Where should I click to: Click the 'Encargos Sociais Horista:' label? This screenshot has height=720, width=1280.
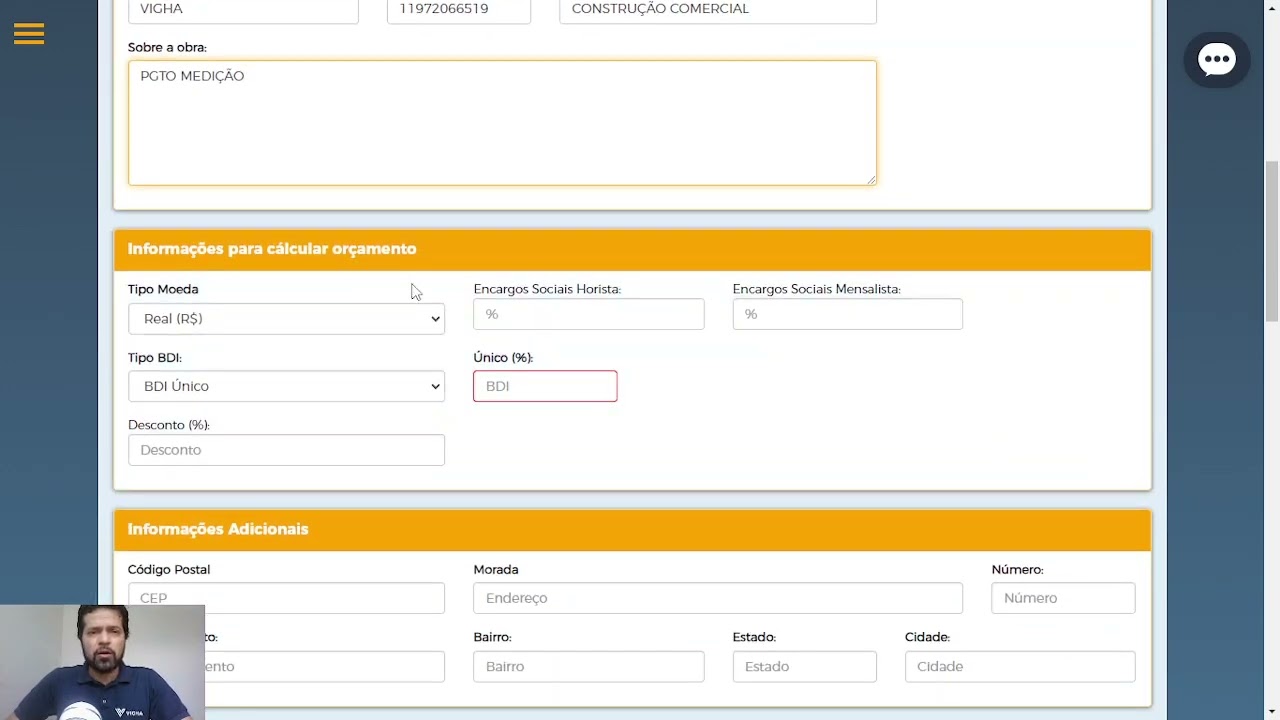pyautogui.click(x=547, y=289)
